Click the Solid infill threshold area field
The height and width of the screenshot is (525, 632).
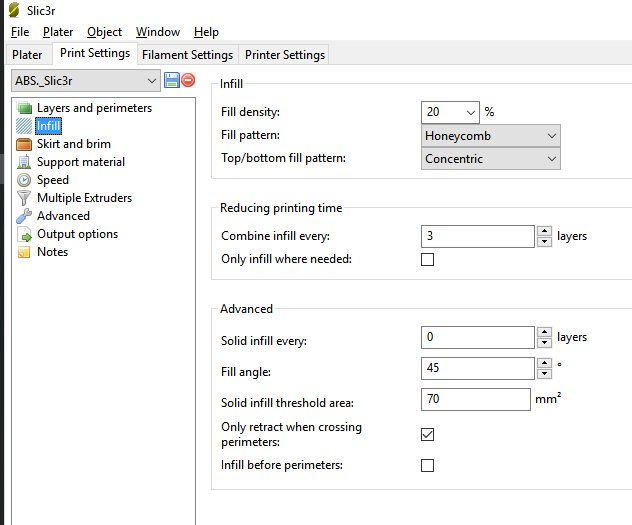pos(476,400)
